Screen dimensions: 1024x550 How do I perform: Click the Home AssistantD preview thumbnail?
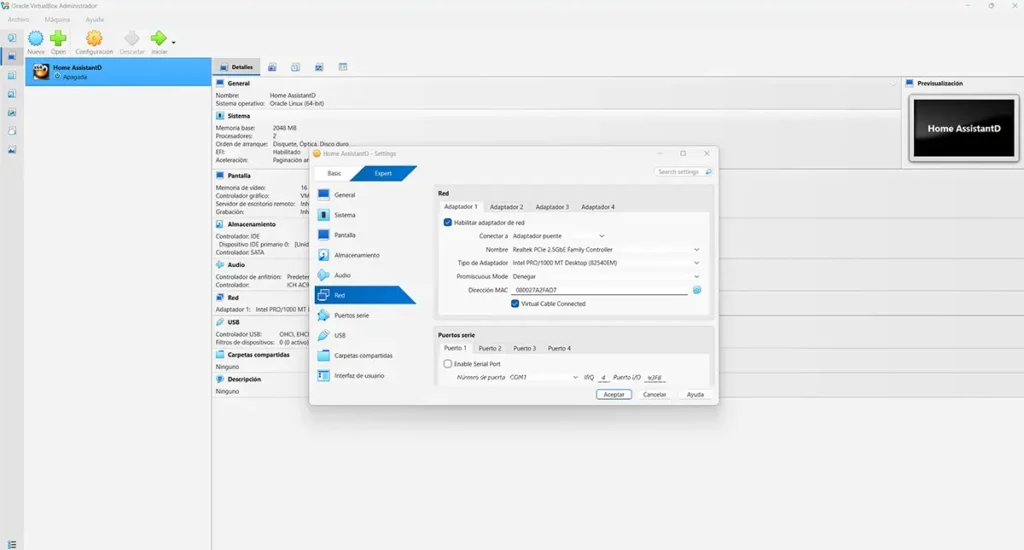964,128
